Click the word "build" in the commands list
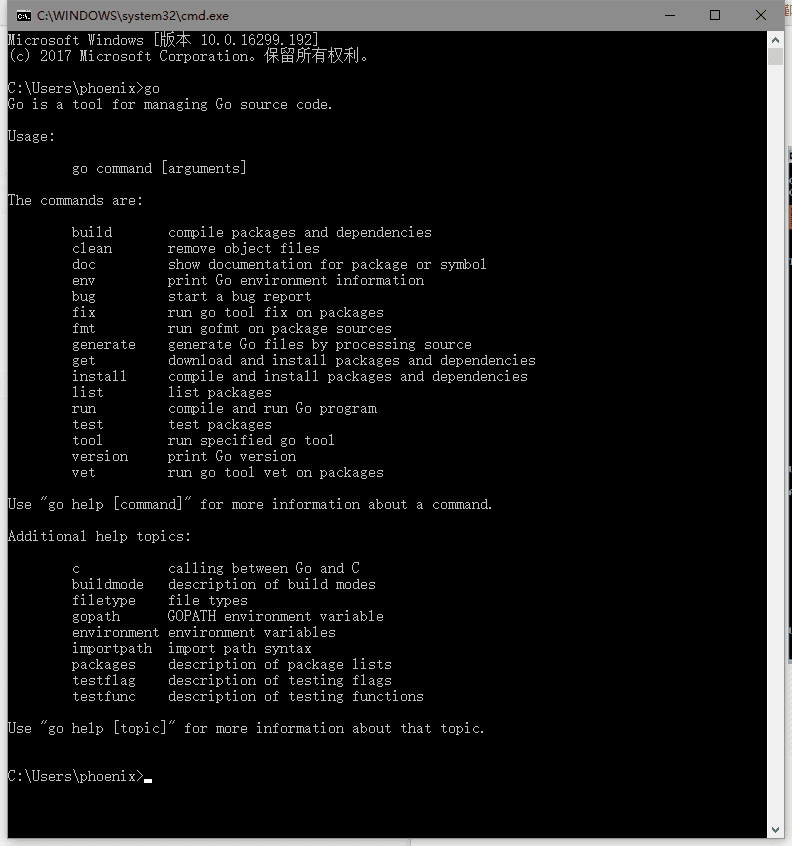 [92, 233]
